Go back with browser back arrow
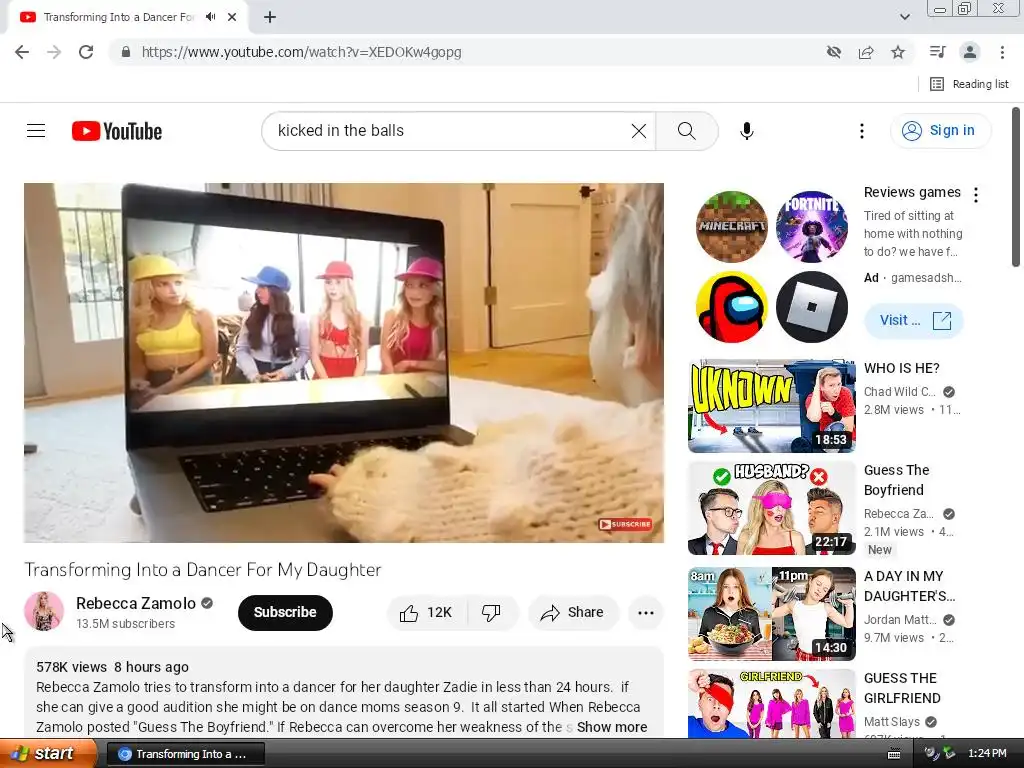 click(22, 52)
